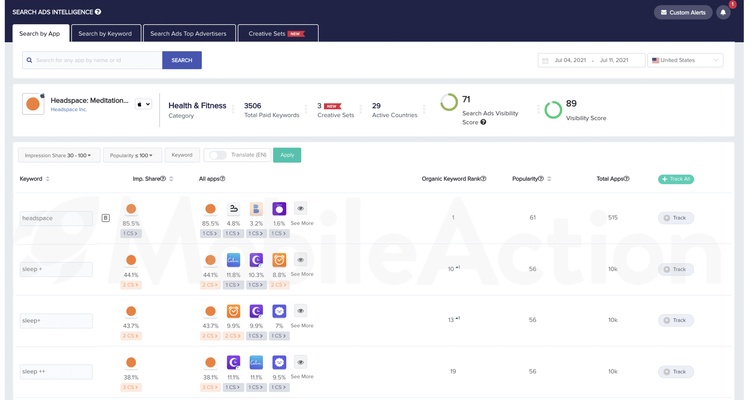Click the Visibility Score 89 gauge

[553, 110]
